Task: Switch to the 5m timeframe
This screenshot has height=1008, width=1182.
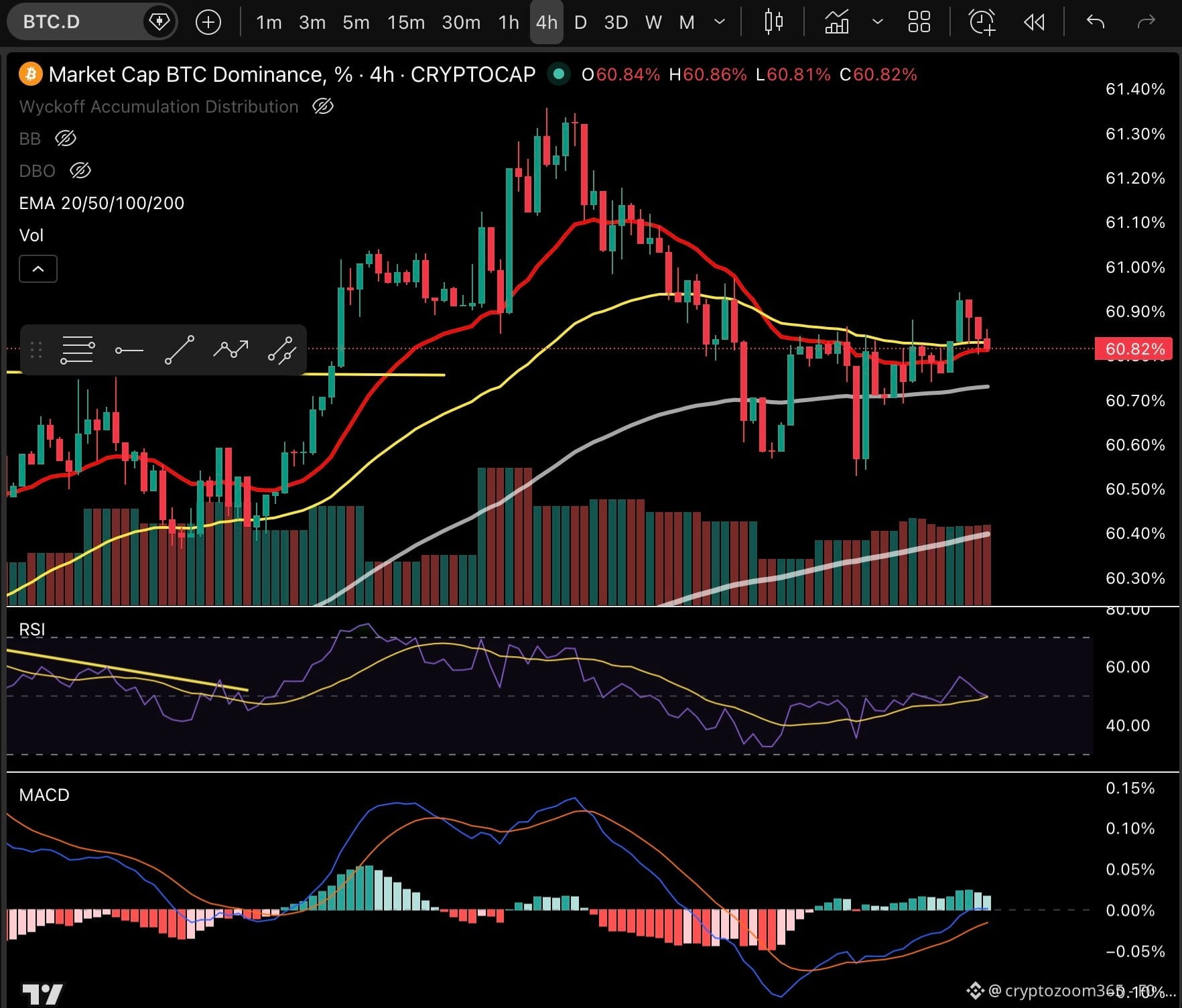Action: (356, 22)
